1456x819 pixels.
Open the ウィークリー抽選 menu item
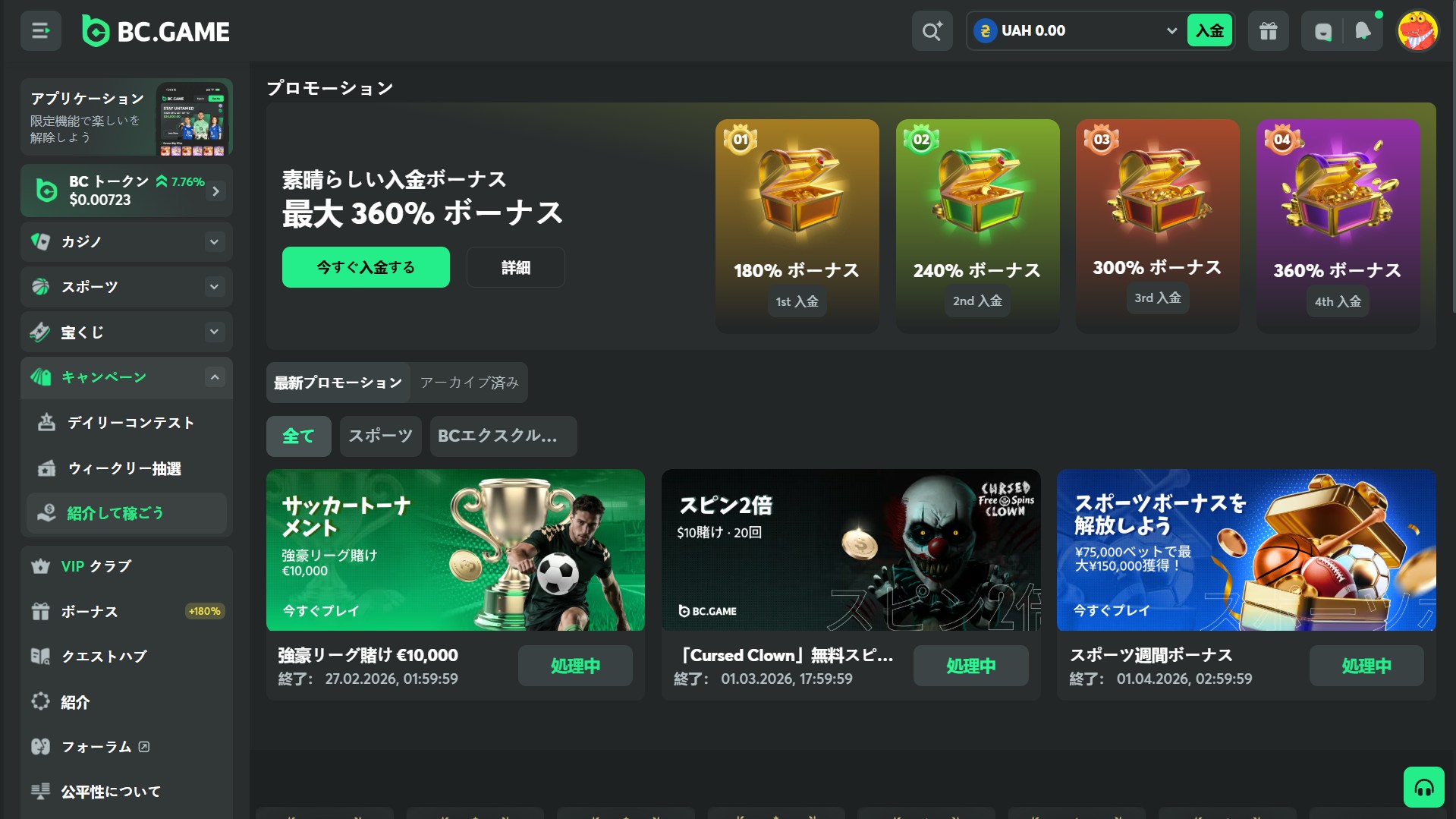pos(127,468)
